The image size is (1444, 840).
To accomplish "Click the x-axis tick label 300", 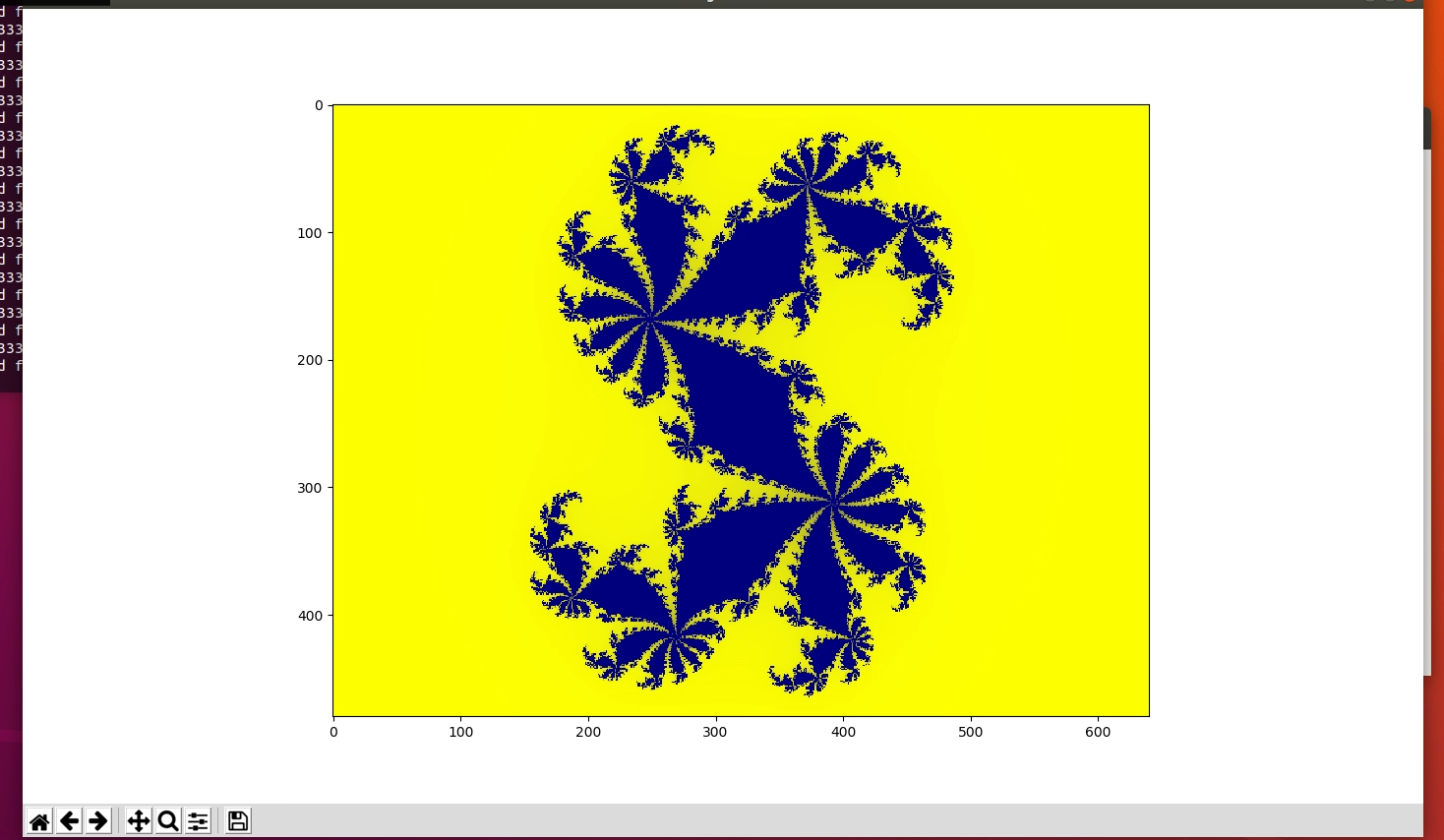I will click(715, 732).
